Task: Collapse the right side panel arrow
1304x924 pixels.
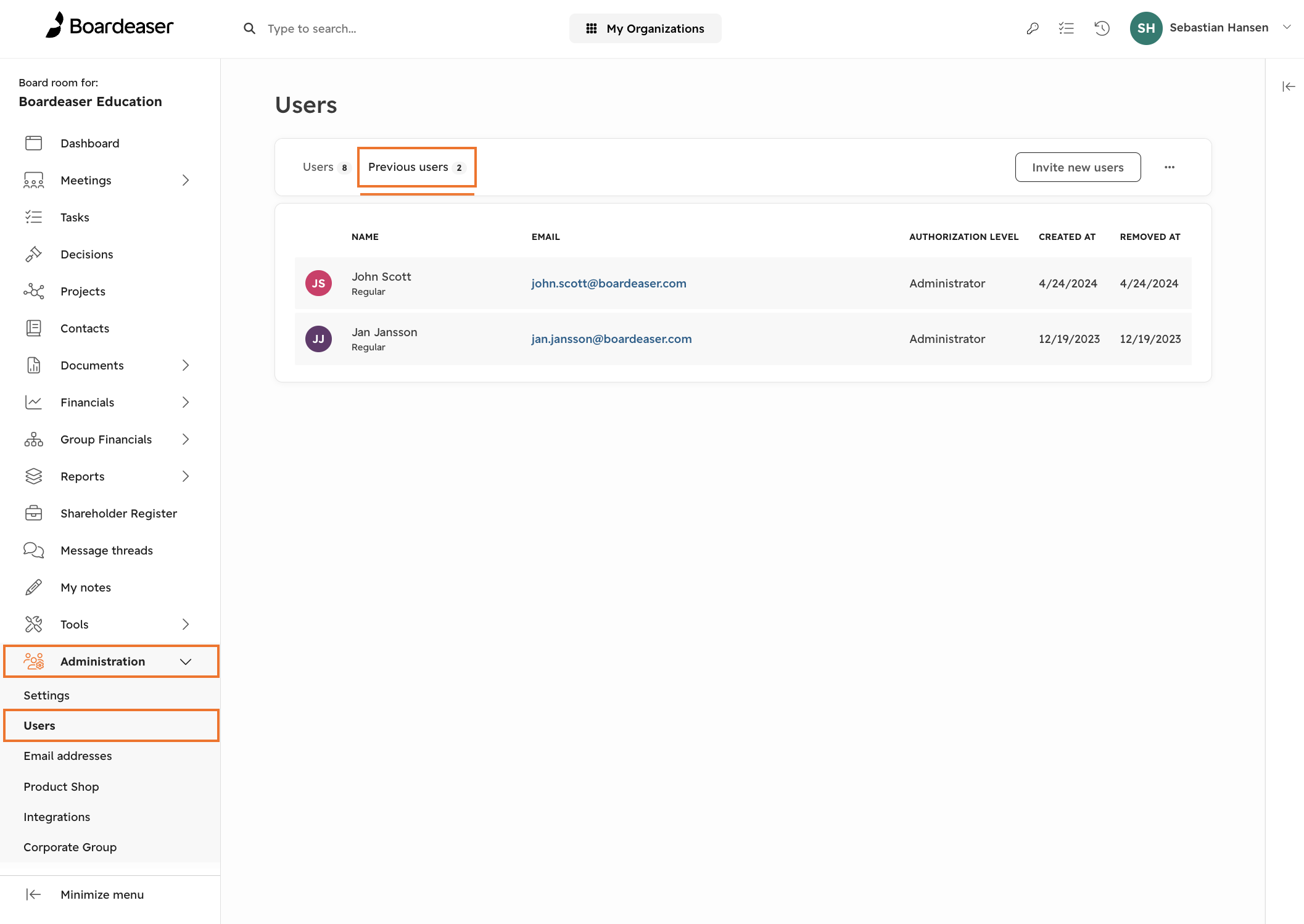Action: point(1289,86)
